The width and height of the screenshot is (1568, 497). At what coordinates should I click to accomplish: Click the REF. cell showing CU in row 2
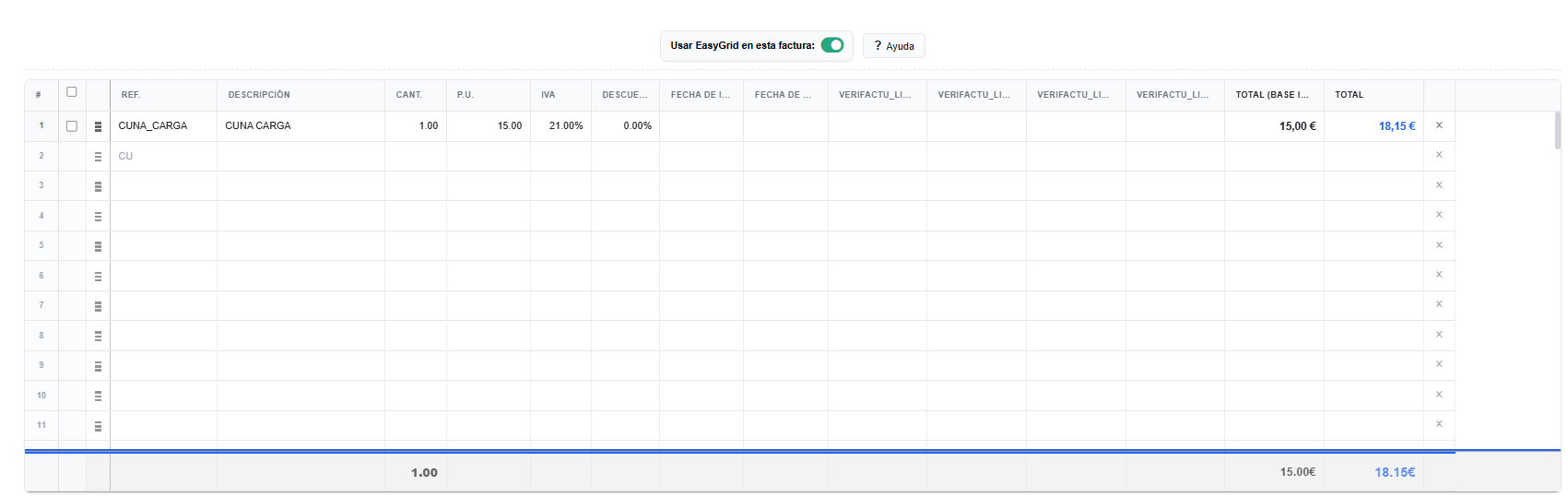[163, 156]
